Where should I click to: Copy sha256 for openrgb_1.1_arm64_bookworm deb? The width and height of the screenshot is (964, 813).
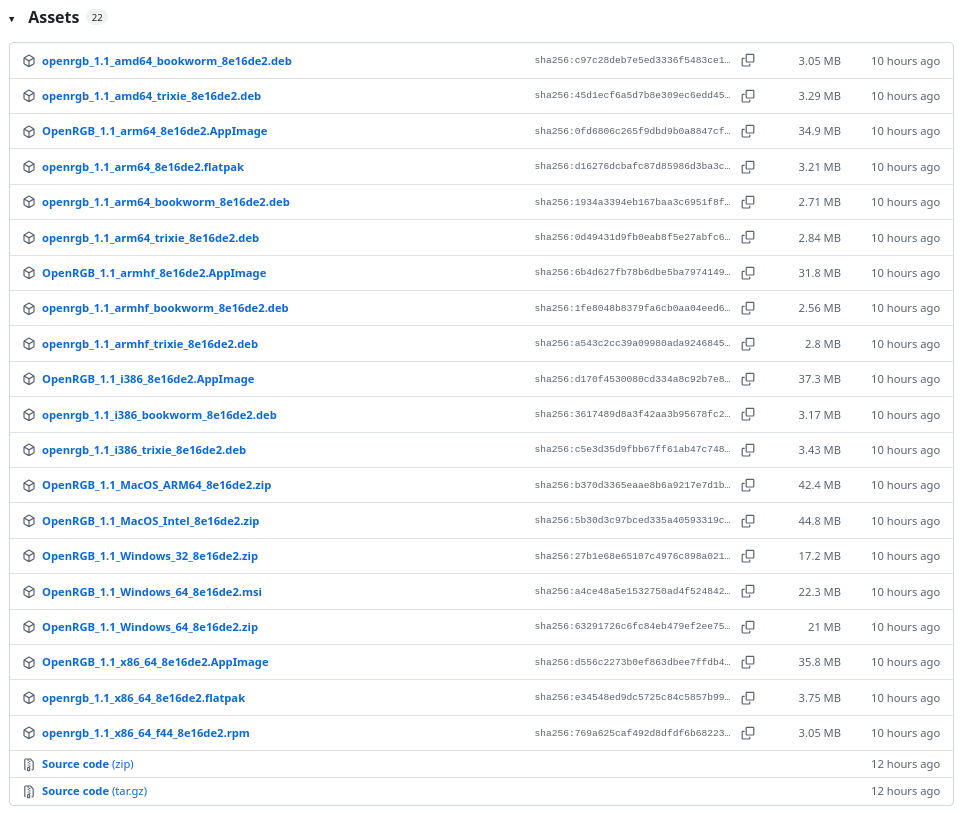[x=748, y=202]
